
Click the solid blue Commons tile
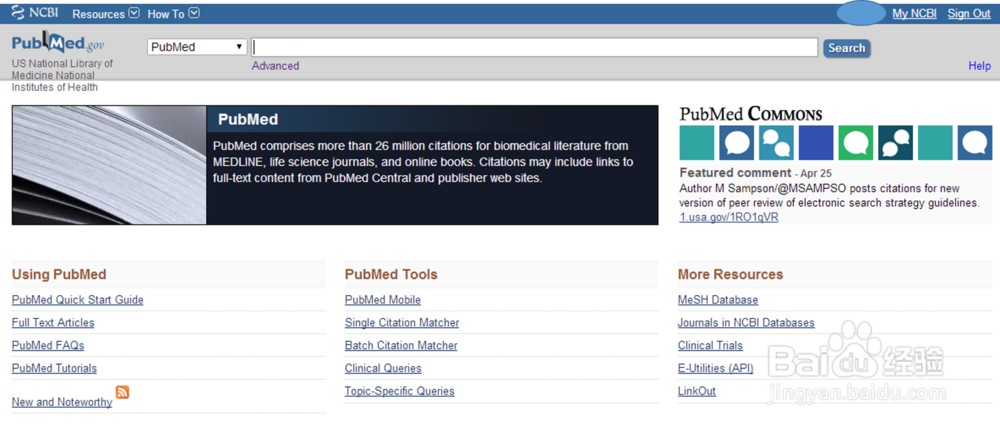[816, 143]
